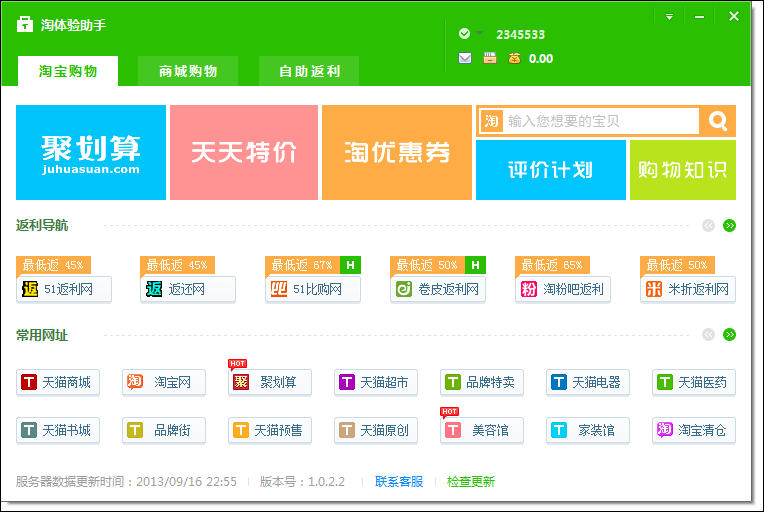Viewport: 764px width, 512px height.
Task: Click the account number 2345533
Action: tap(520, 35)
